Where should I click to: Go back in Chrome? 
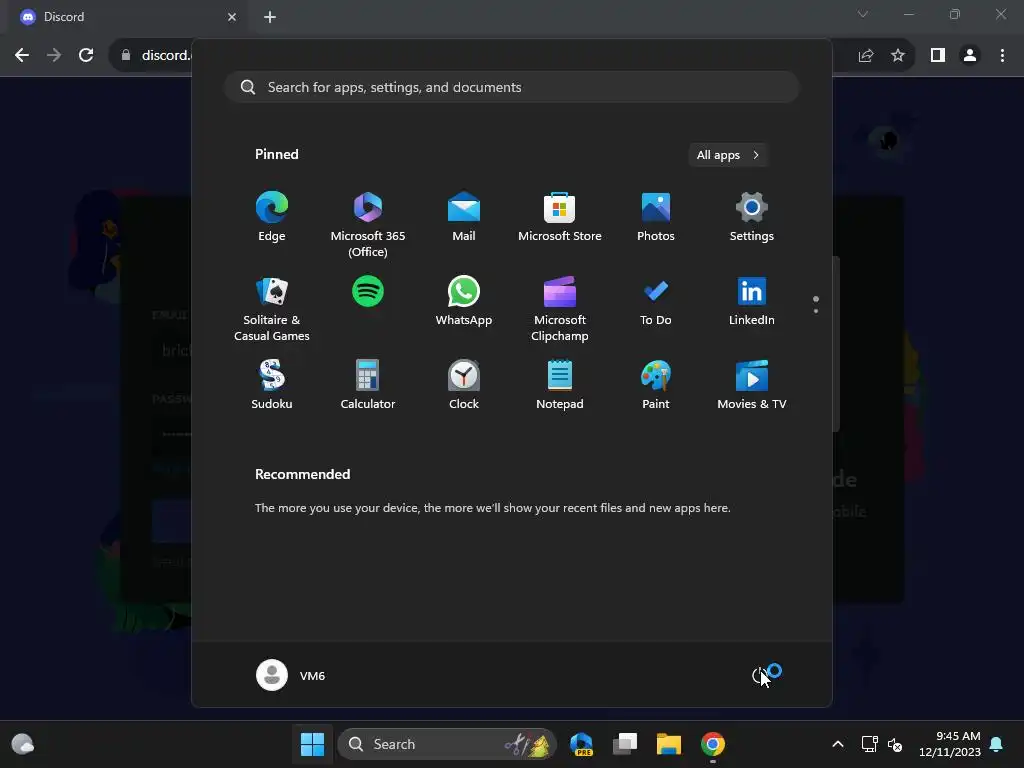tap(22, 56)
